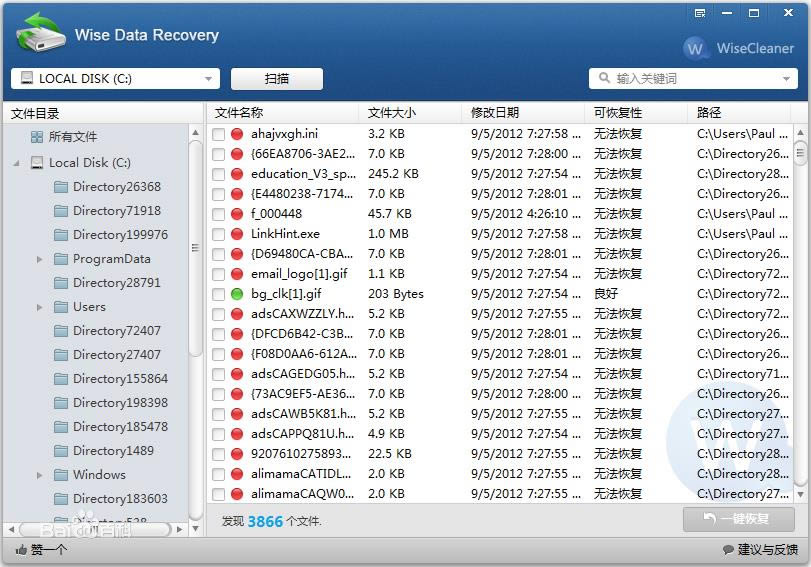Click the Directory28791 folder icon
The image size is (811, 567).
(61, 282)
